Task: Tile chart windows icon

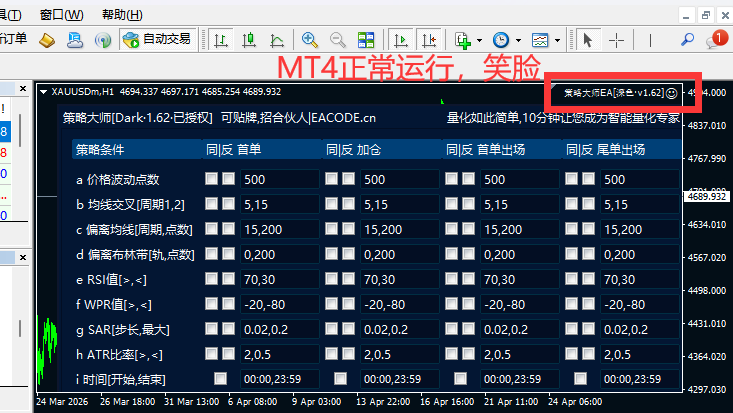Action: [x=366, y=40]
